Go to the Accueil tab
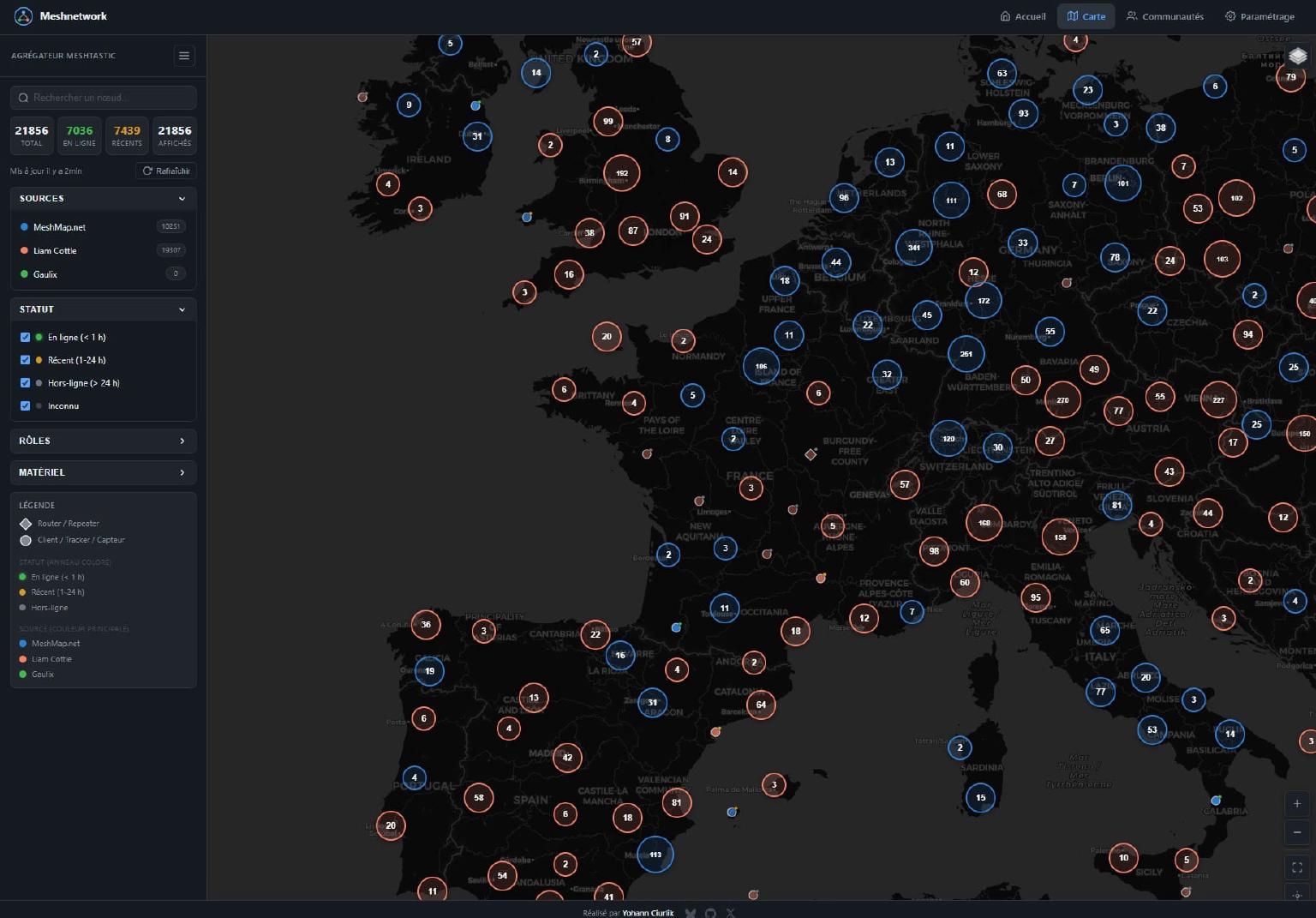Viewport: 1316px width, 918px height. point(1023,16)
